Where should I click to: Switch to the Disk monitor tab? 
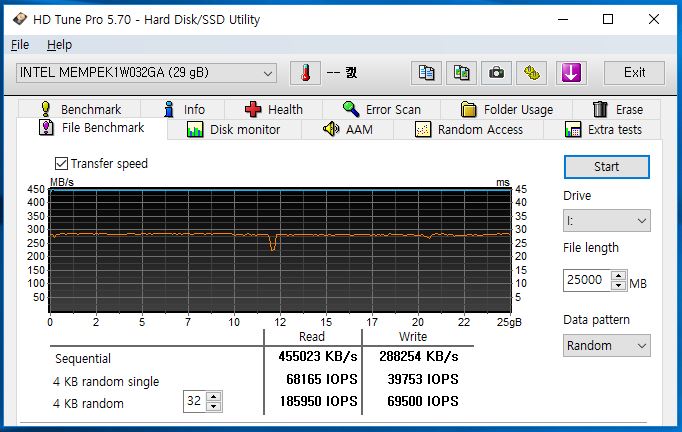234,130
